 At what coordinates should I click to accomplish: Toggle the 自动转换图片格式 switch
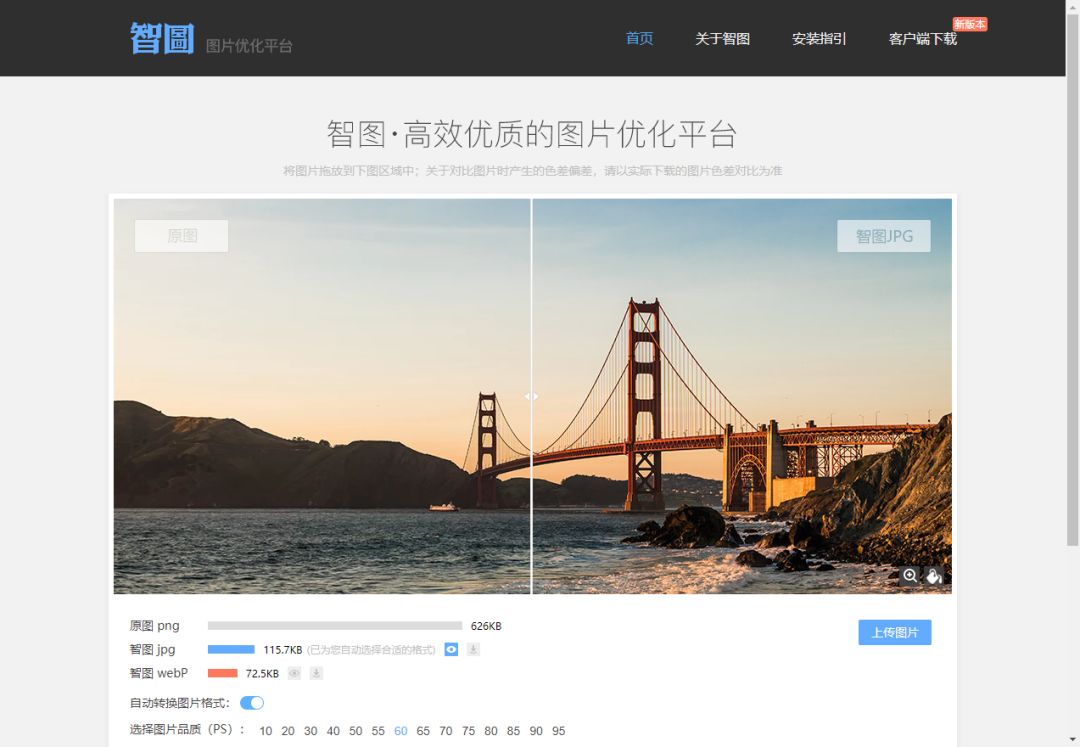(252, 703)
